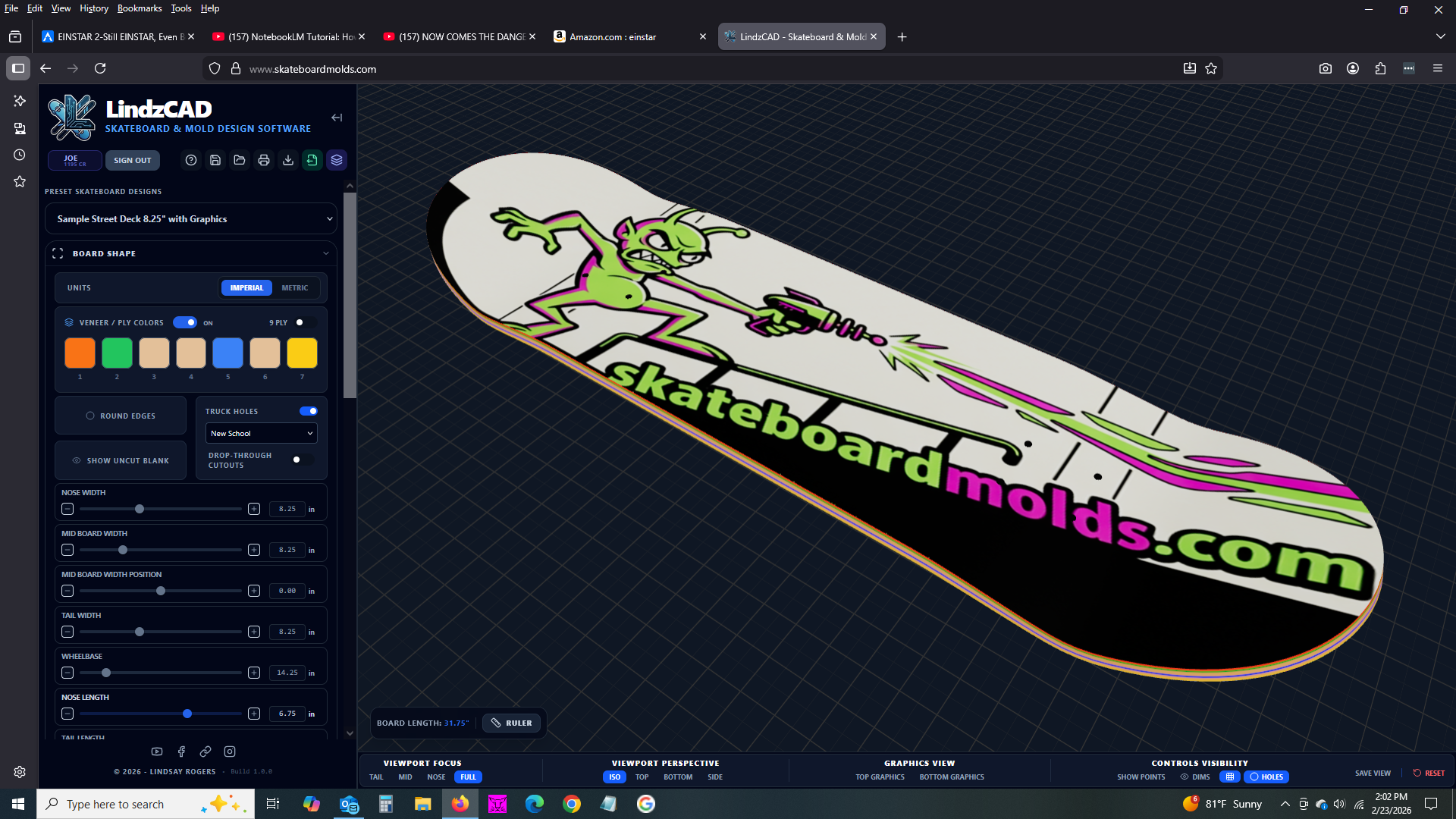Change truck holes from New School style
Screen dimensions: 1456x819
pyautogui.click(x=261, y=433)
